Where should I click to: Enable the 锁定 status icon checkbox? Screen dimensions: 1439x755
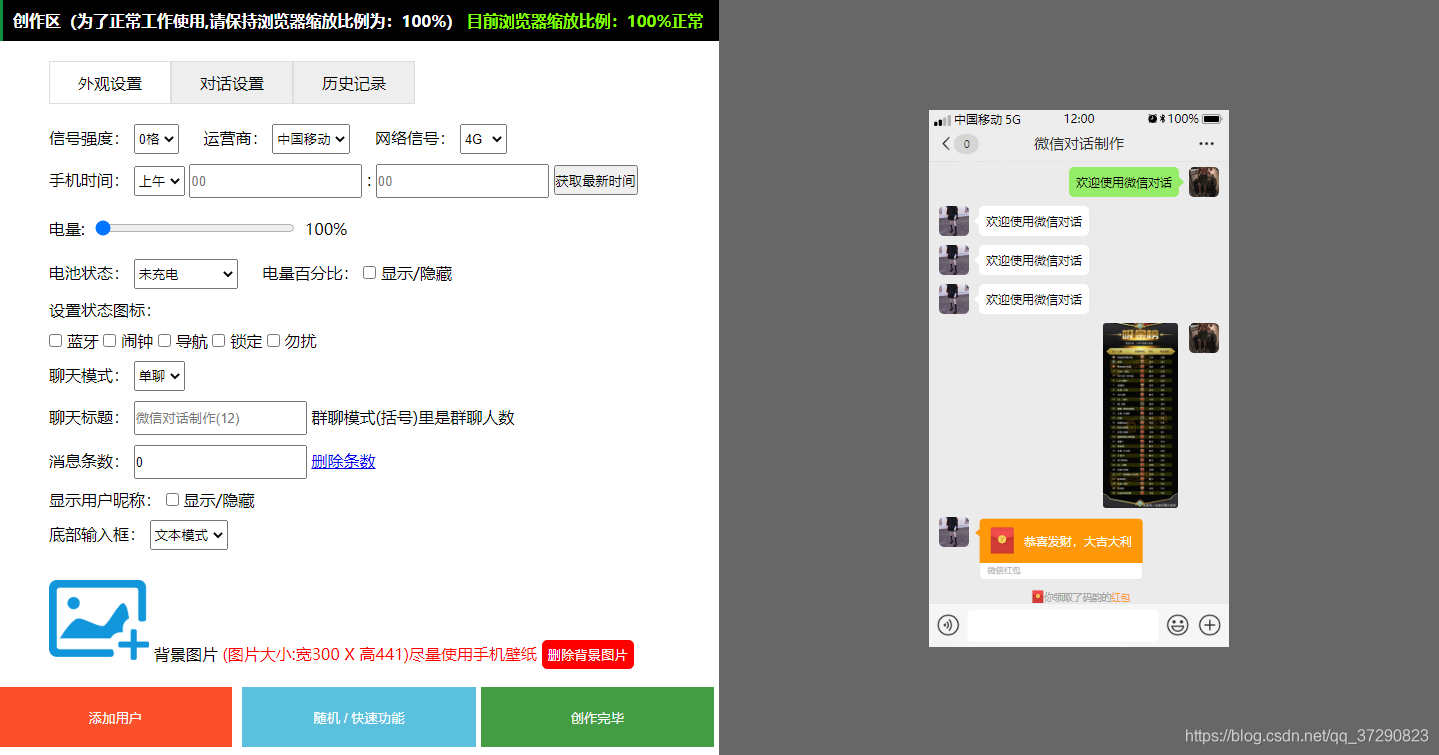[x=219, y=341]
